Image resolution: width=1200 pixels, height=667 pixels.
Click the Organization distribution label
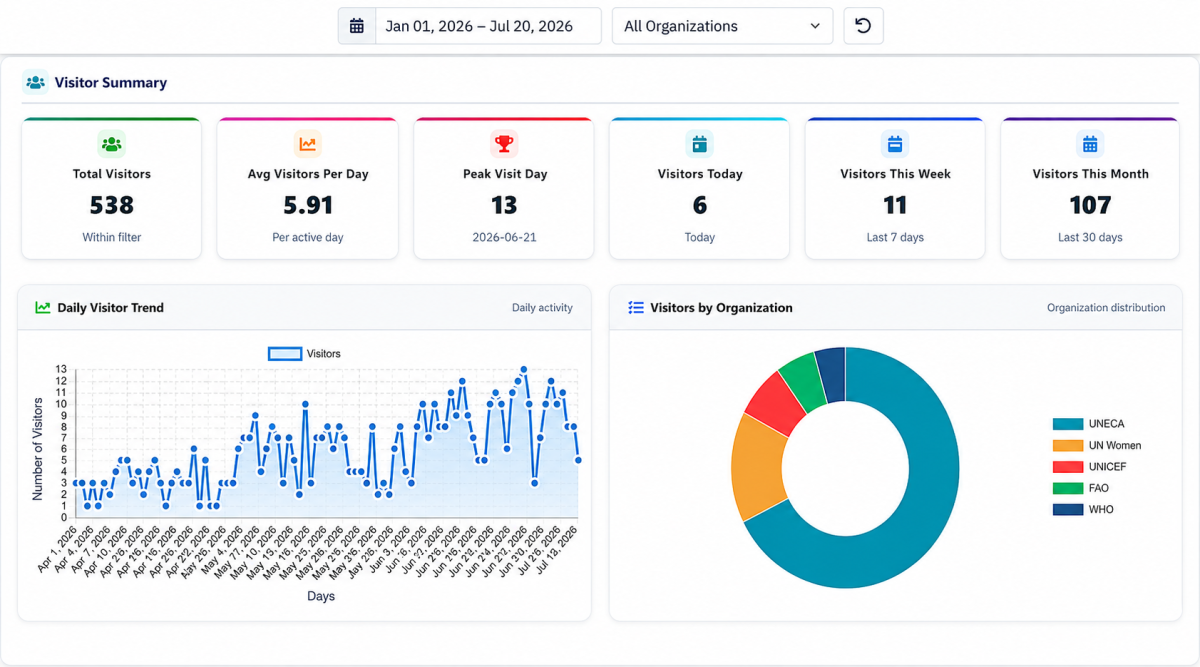pos(1106,308)
